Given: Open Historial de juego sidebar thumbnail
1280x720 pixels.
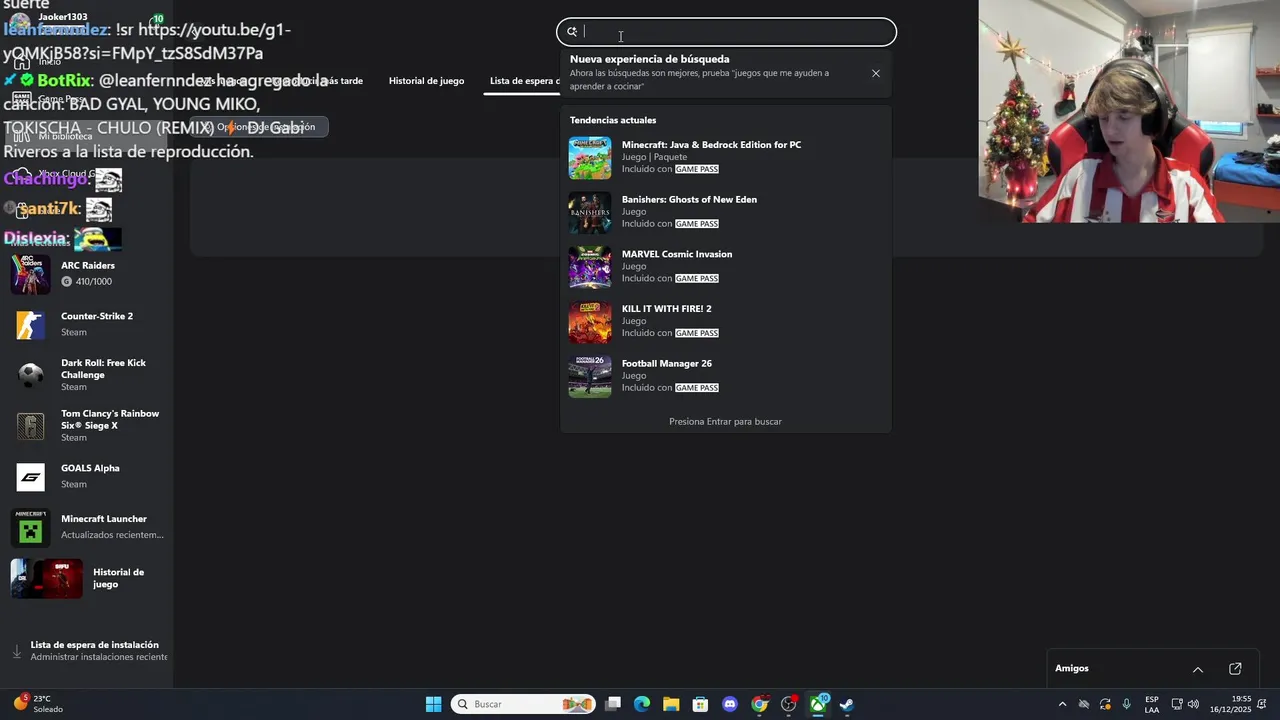Looking at the screenshot, I should point(47,579).
